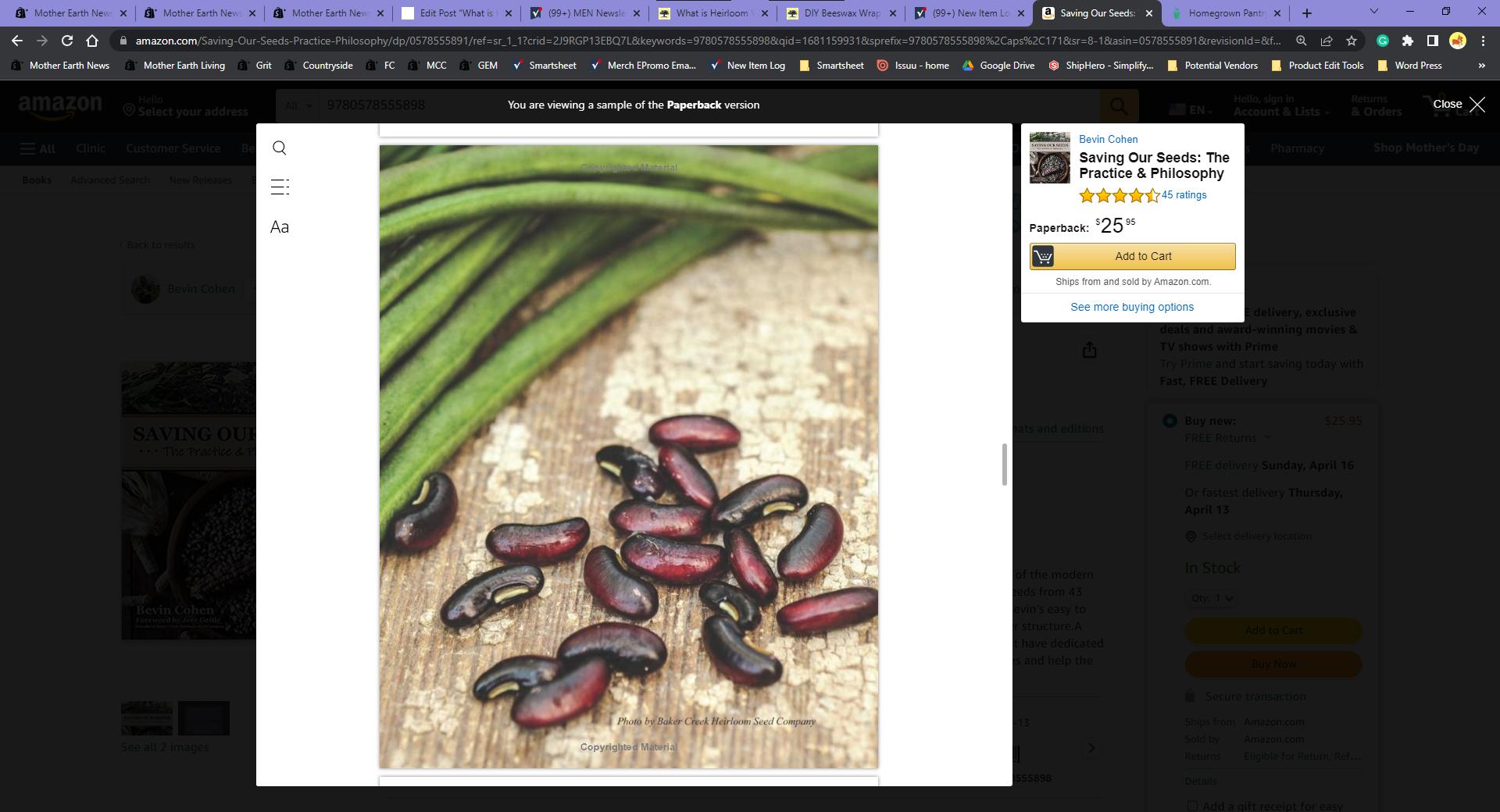Open the Chrome three-dot menu

[1483, 41]
